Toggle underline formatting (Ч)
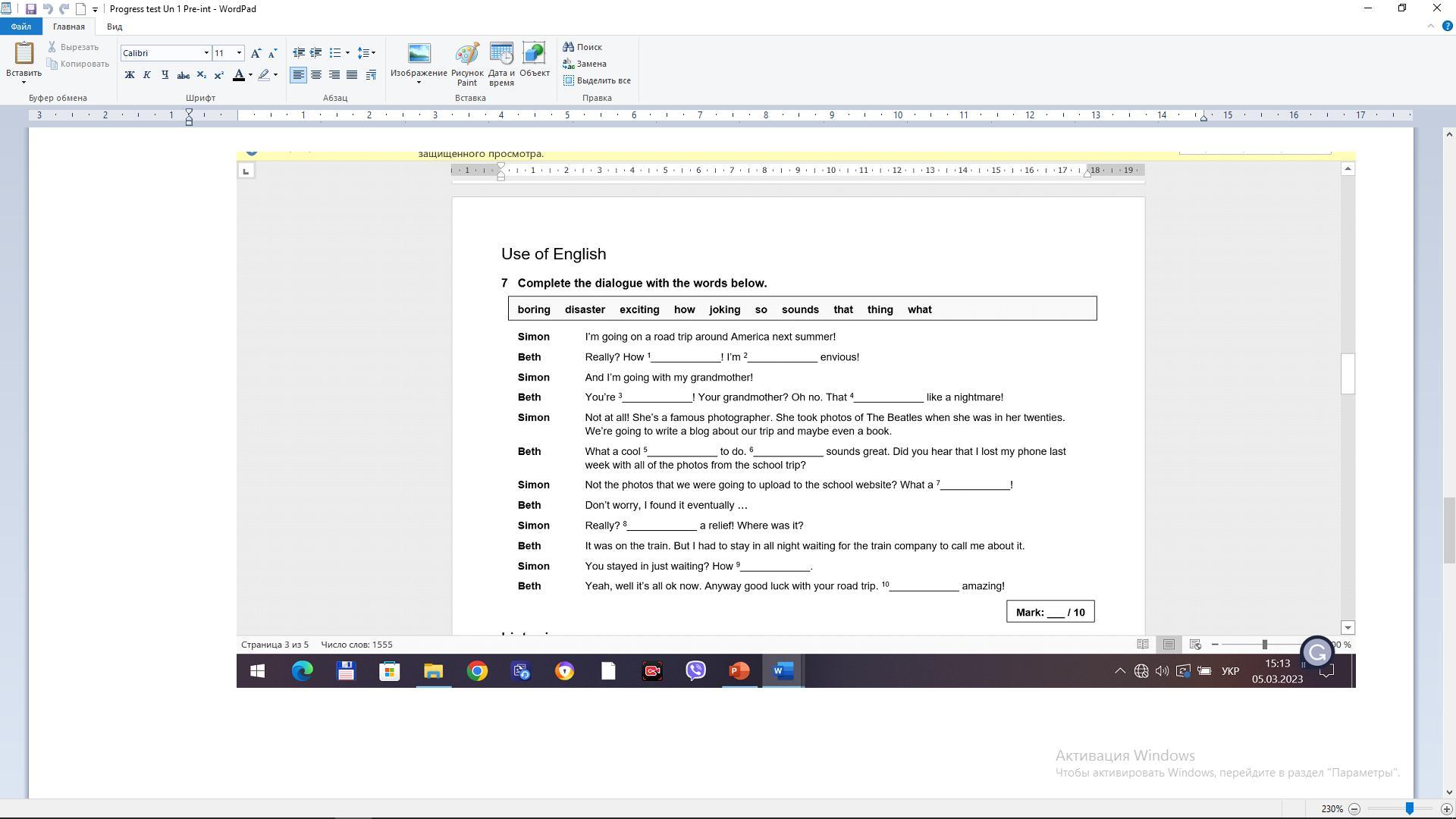This screenshot has height=819, width=1456. coord(165,74)
